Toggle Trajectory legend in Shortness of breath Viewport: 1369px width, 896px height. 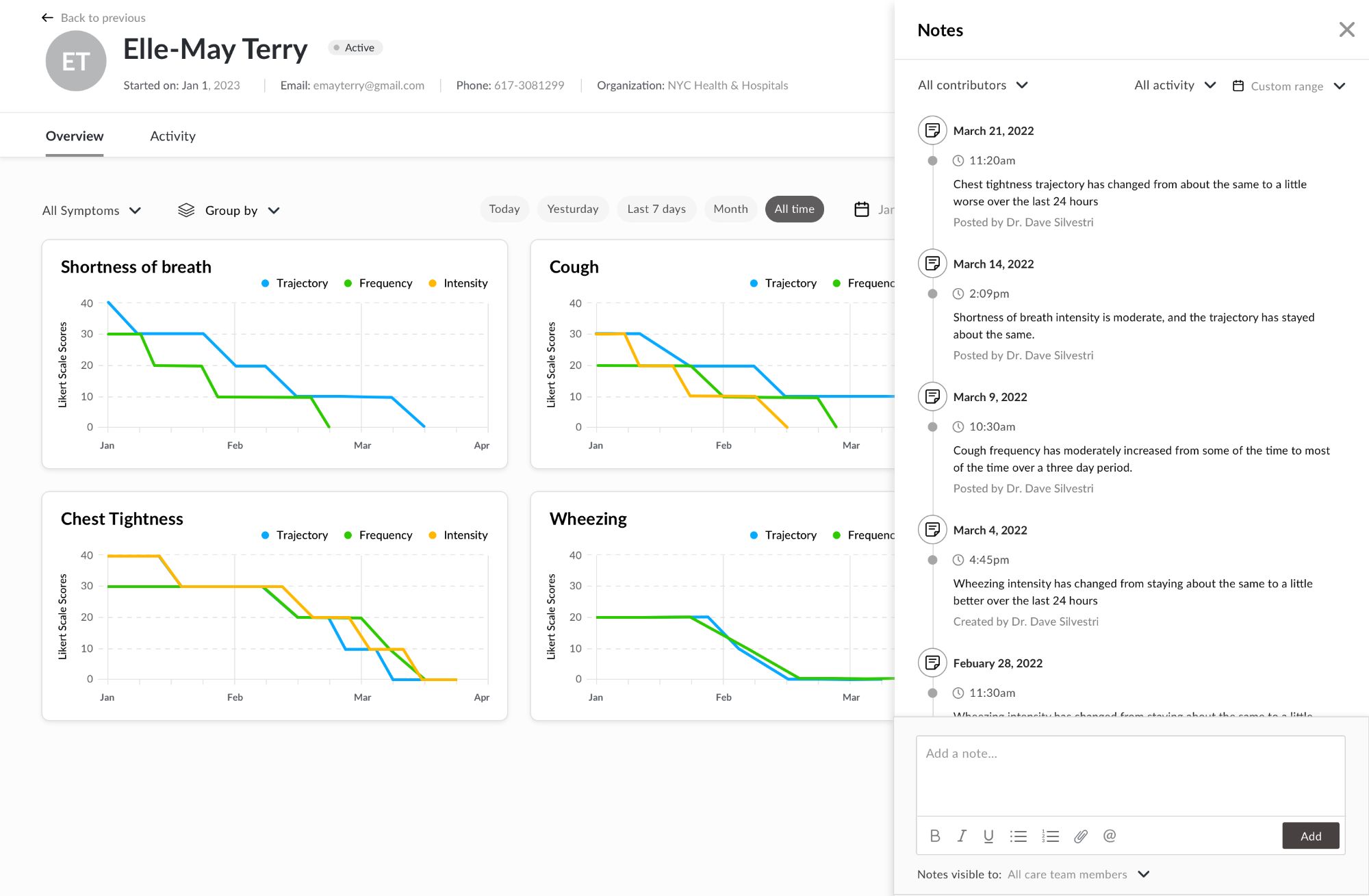(295, 283)
